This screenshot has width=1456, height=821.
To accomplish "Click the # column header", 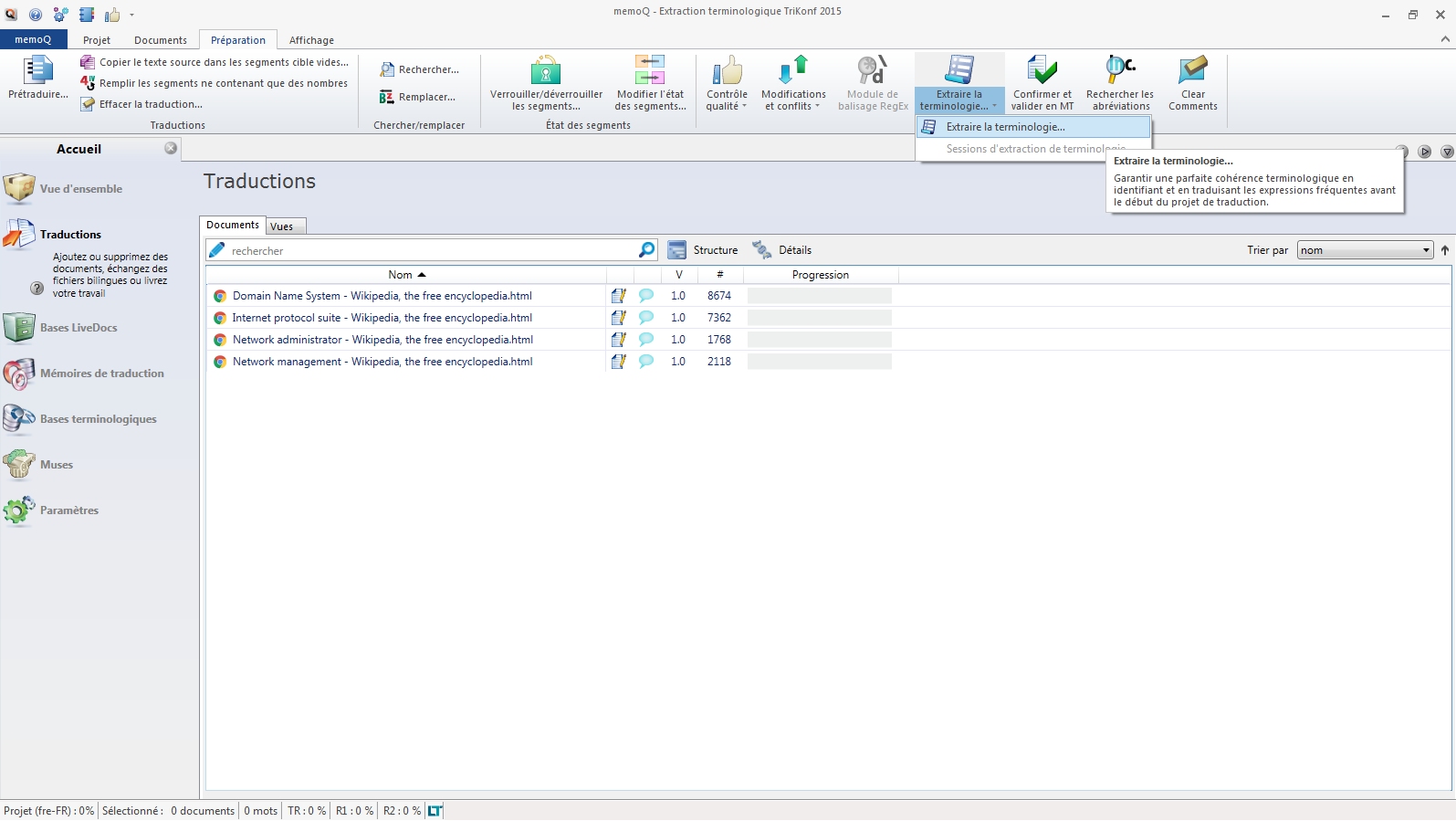I will point(720,275).
